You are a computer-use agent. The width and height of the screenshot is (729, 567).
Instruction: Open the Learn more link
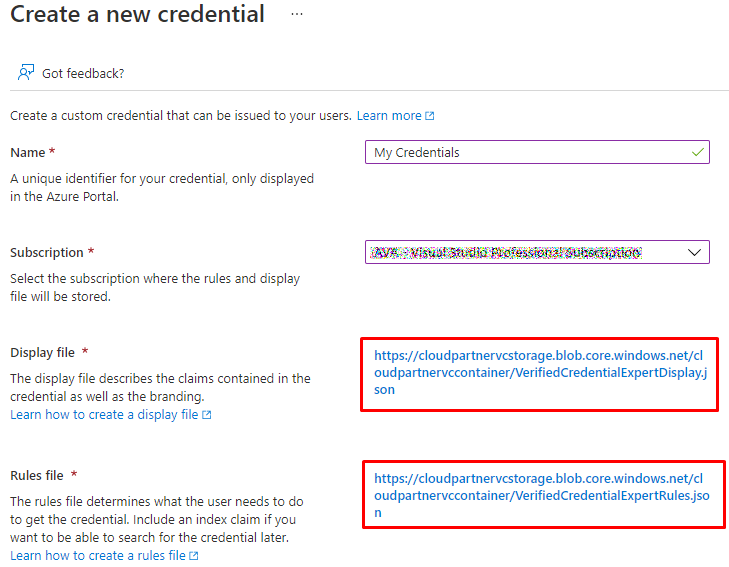tap(389, 116)
